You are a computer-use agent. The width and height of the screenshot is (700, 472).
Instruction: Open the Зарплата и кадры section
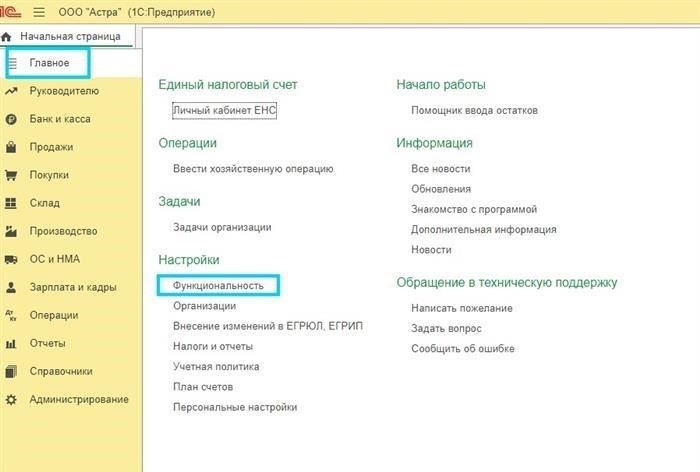[73, 287]
